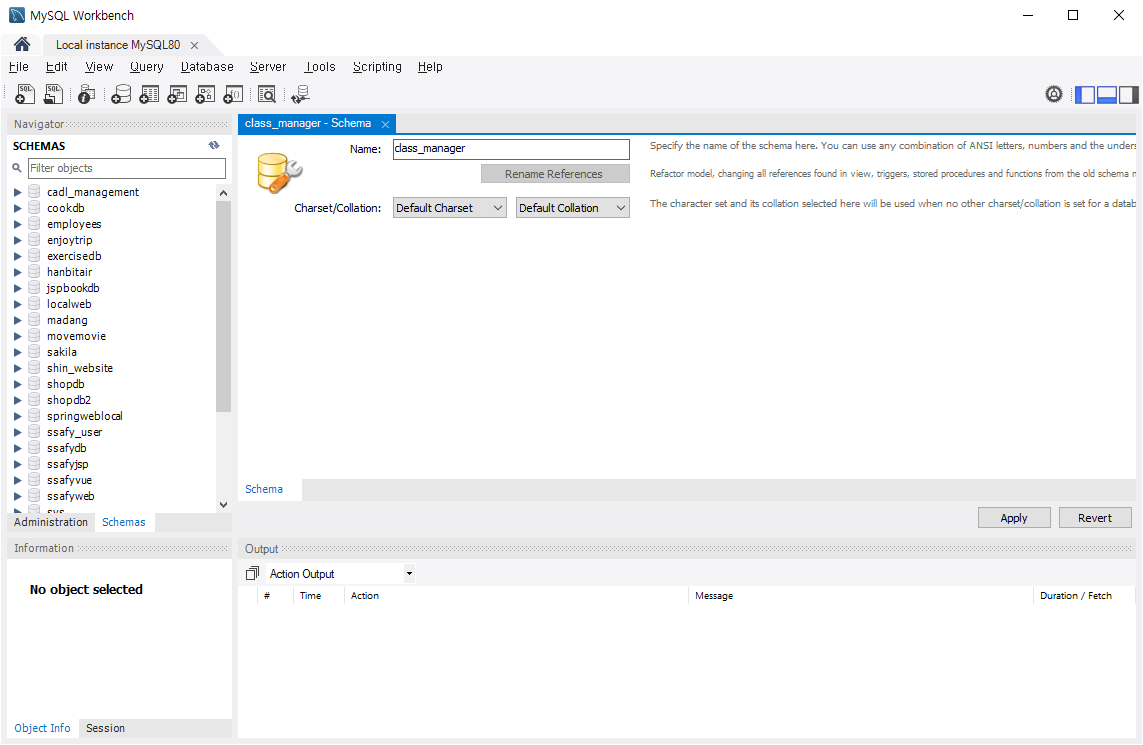Screen dimensions: 1143x745
Task: Open the Database menu
Action: pyautogui.click(x=207, y=66)
